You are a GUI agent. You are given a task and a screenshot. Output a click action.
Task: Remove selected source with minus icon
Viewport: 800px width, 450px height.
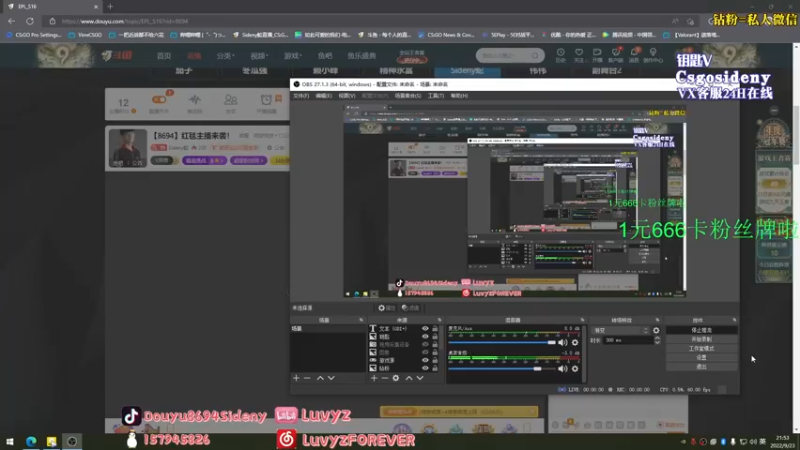point(385,378)
